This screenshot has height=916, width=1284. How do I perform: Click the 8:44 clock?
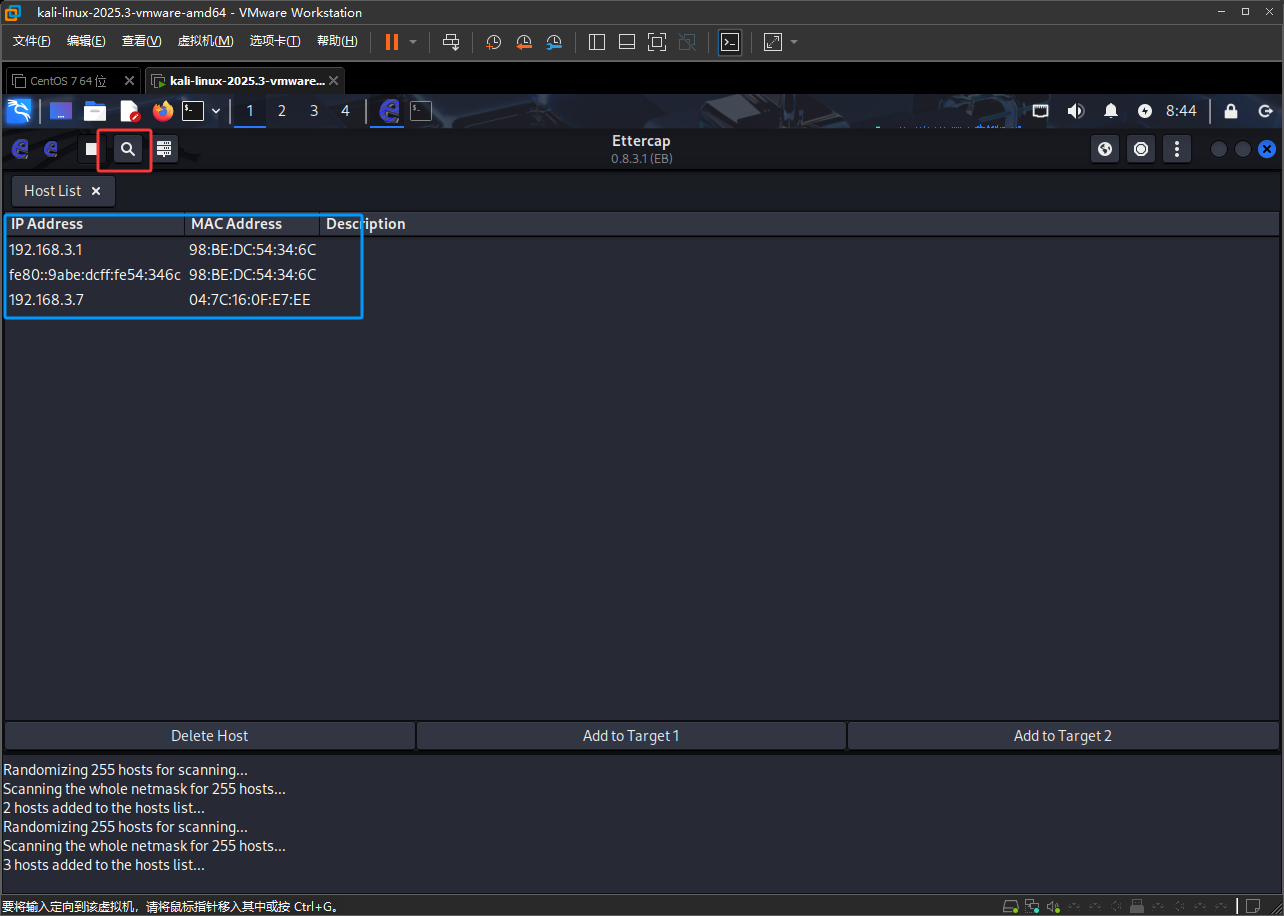pyautogui.click(x=1181, y=111)
